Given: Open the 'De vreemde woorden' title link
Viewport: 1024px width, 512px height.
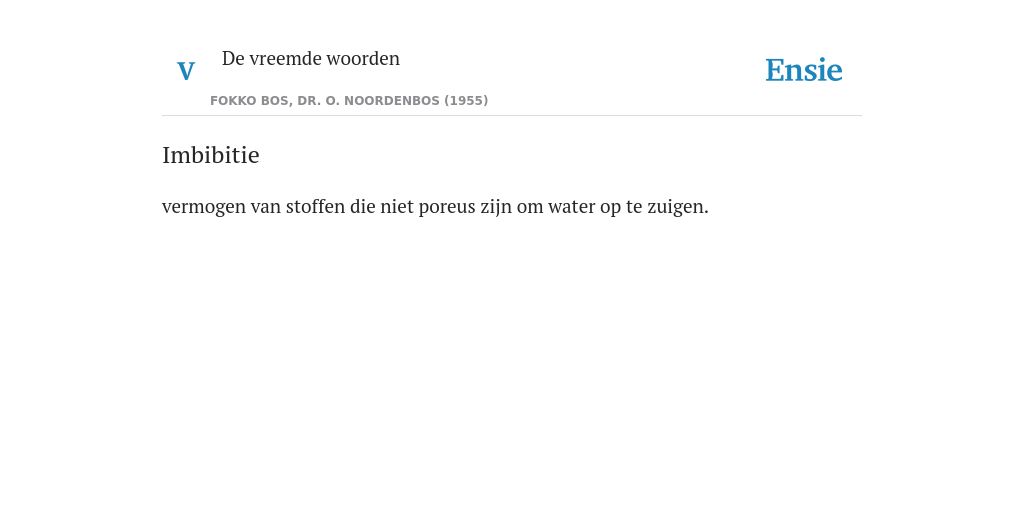Looking at the screenshot, I should tap(311, 58).
